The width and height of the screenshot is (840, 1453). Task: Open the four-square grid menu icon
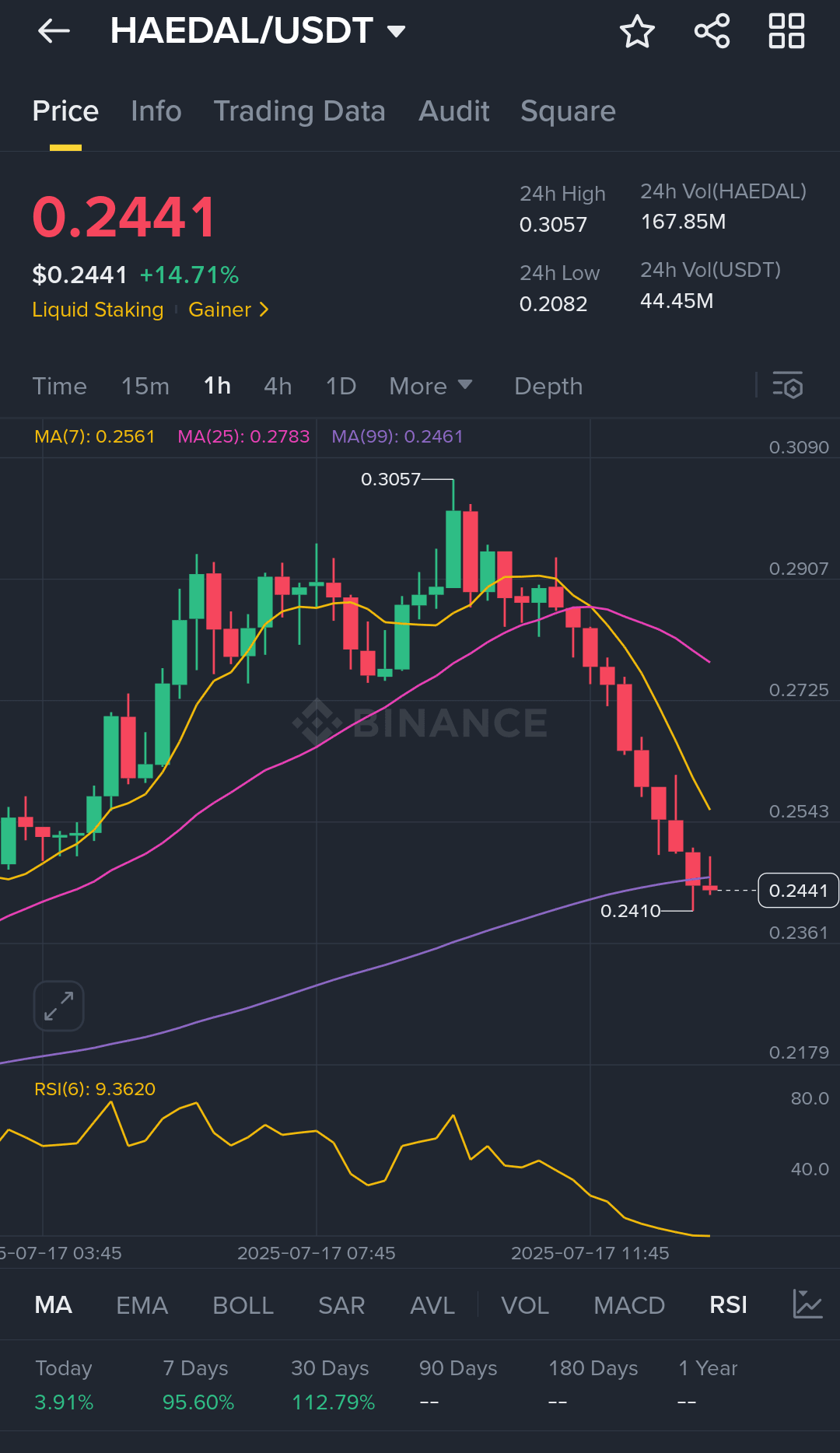tap(786, 31)
